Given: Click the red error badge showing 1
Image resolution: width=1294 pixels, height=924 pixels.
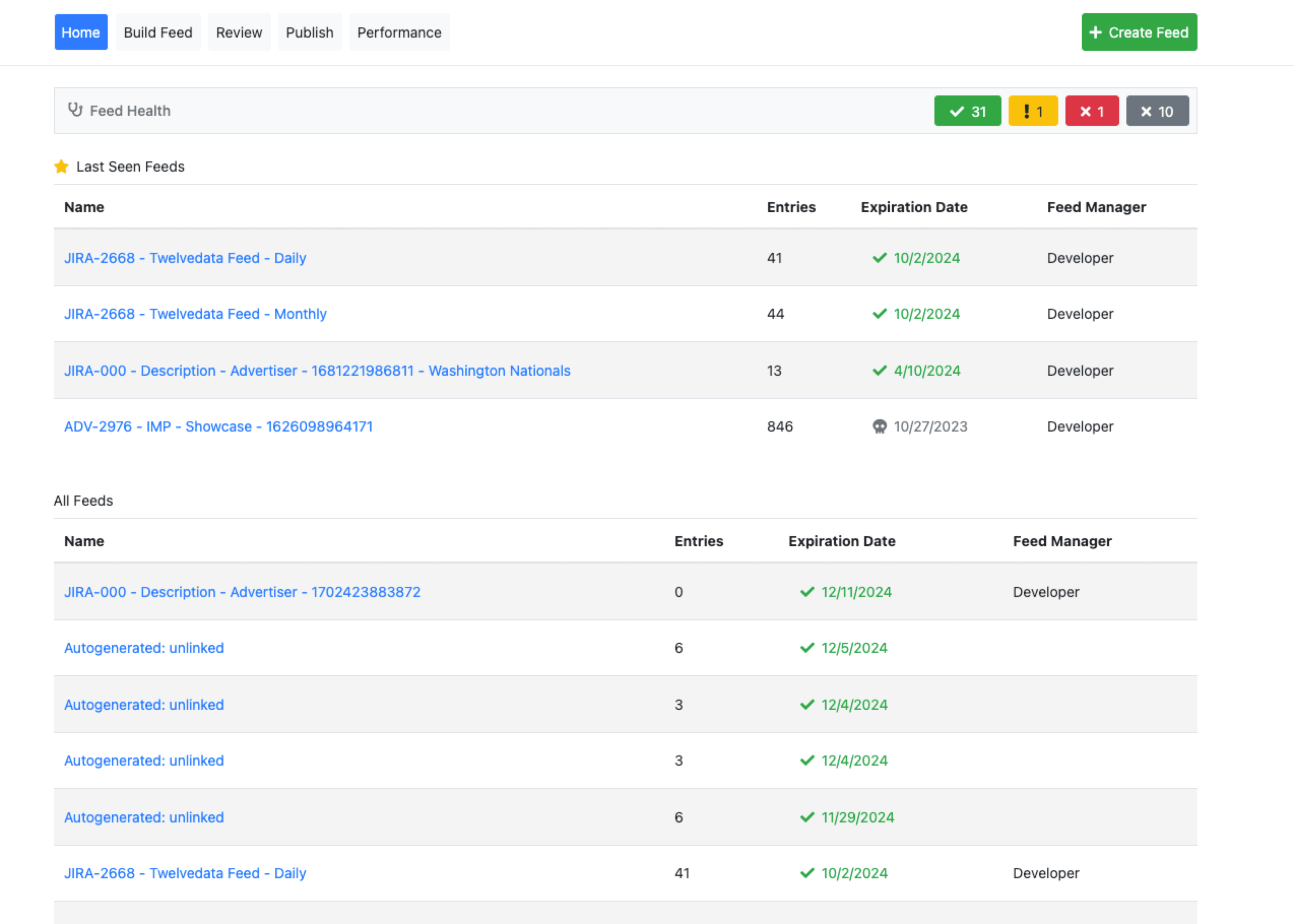Looking at the screenshot, I should click(1091, 111).
